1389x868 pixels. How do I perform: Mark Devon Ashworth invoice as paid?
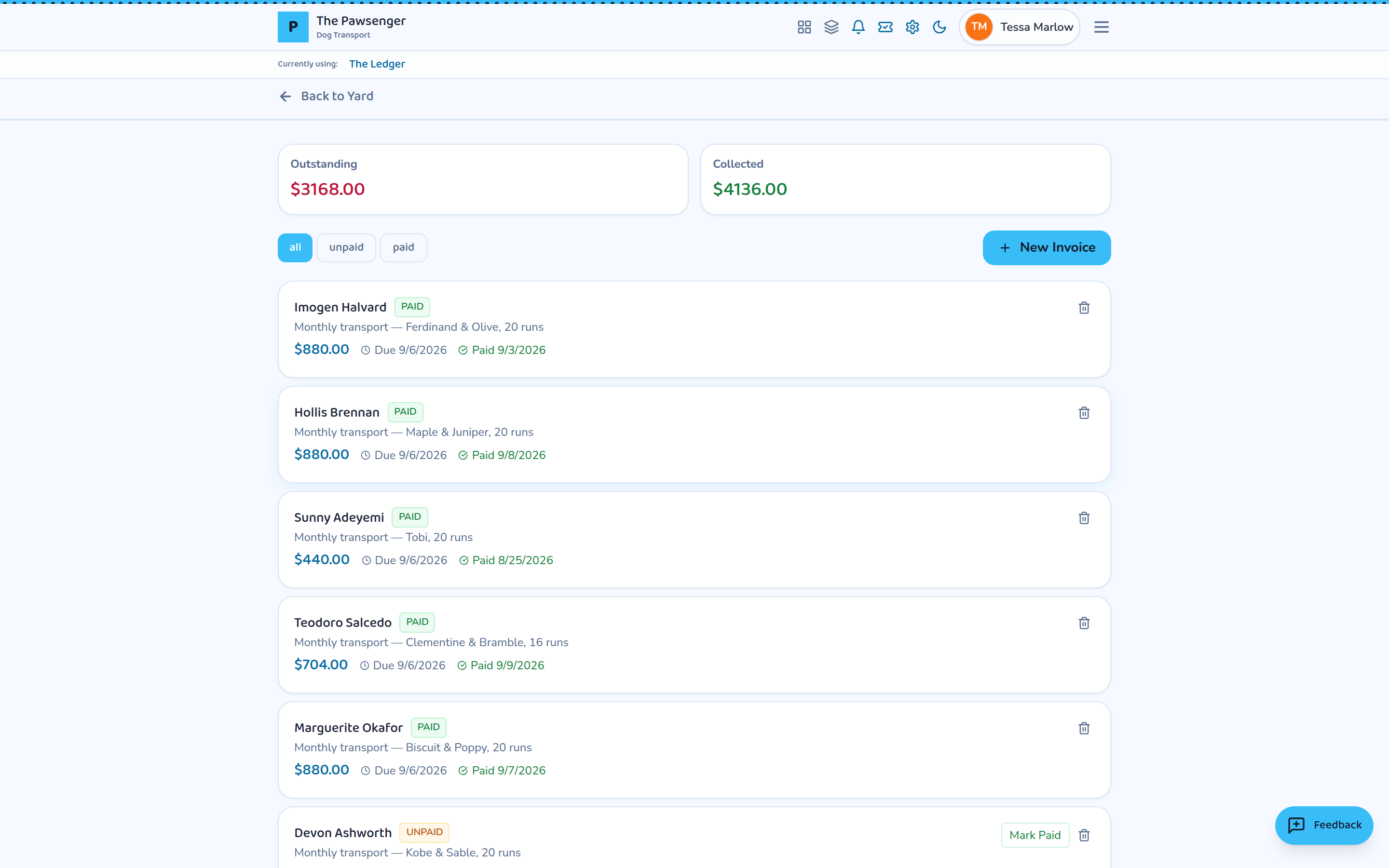(x=1035, y=835)
